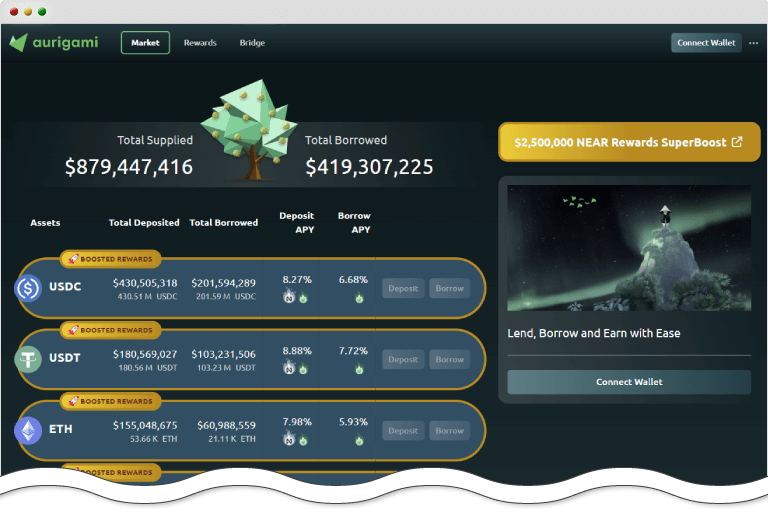Click the Total Deposited column header
Image resolution: width=768 pixels, height=515 pixels.
pos(144,222)
